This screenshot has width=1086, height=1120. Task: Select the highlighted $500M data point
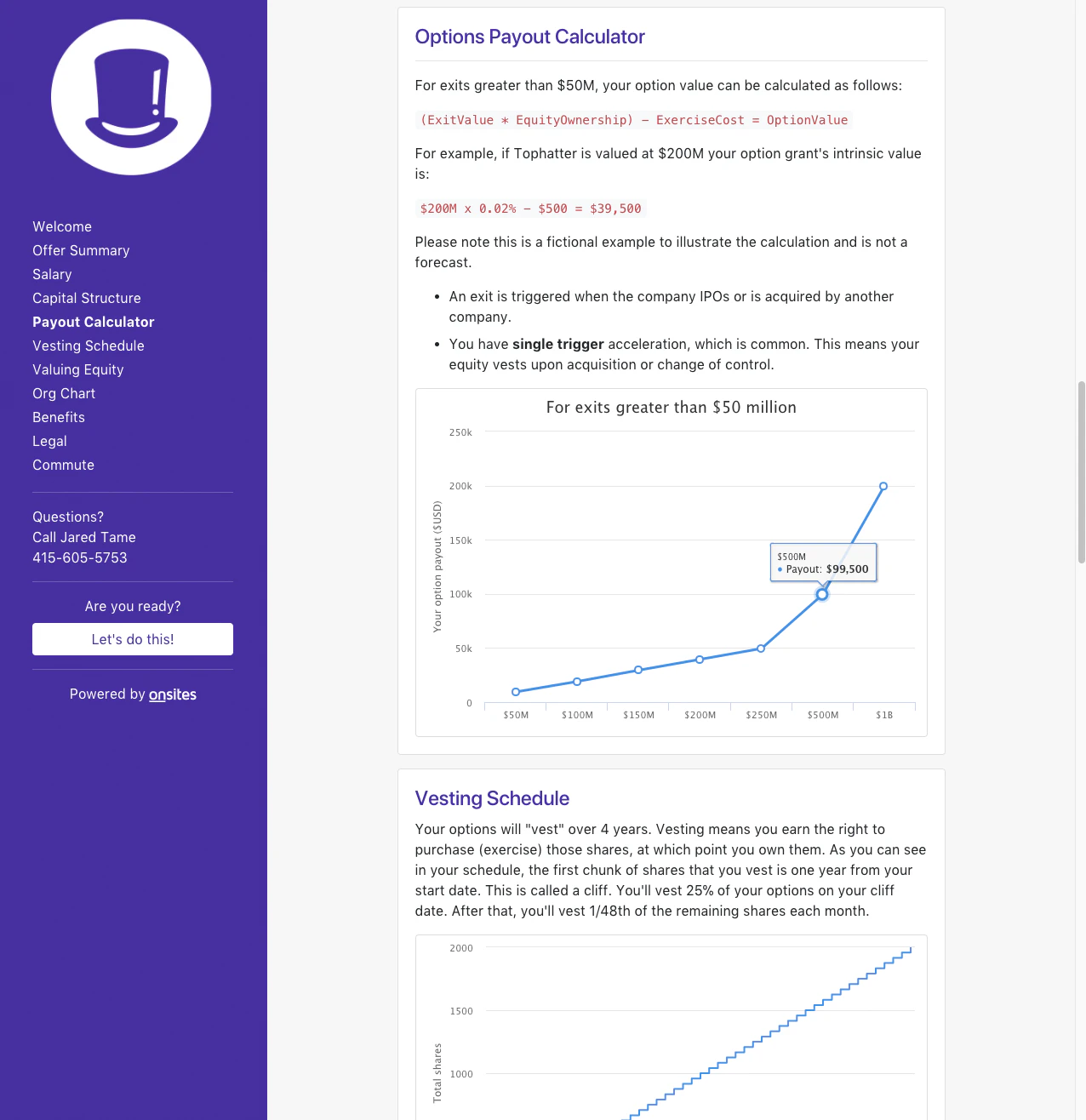click(821, 595)
